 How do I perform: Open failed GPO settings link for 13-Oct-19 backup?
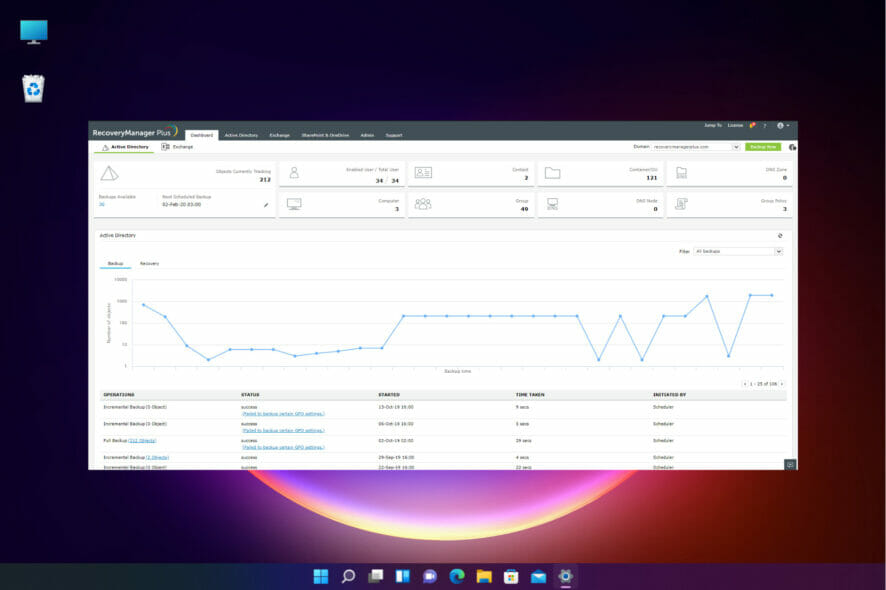point(283,414)
